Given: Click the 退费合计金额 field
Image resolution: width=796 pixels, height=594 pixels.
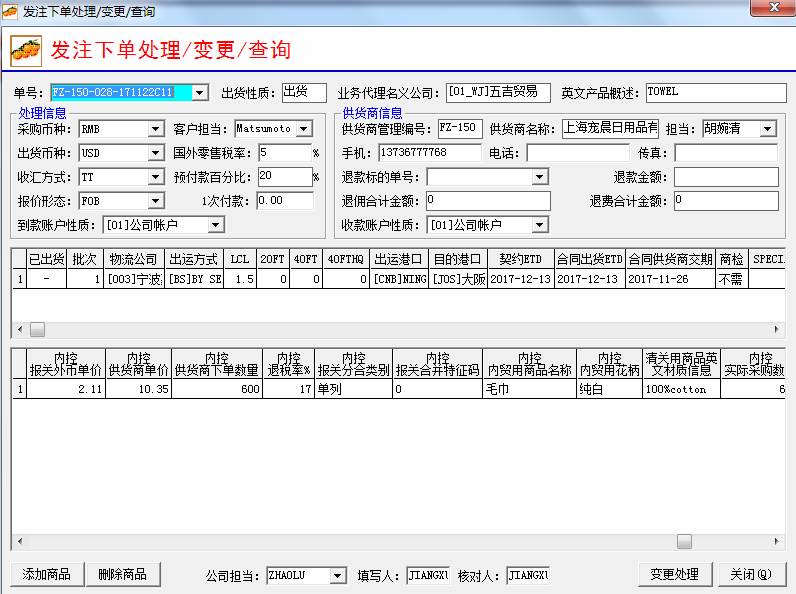Looking at the screenshot, I should [x=726, y=201].
